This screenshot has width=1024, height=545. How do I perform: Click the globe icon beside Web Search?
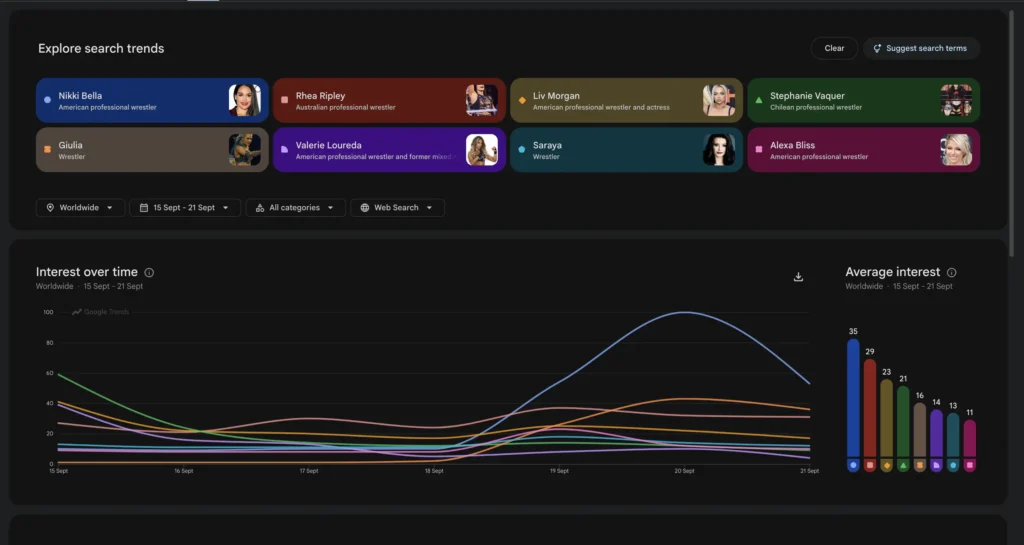pyautogui.click(x=364, y=208)
